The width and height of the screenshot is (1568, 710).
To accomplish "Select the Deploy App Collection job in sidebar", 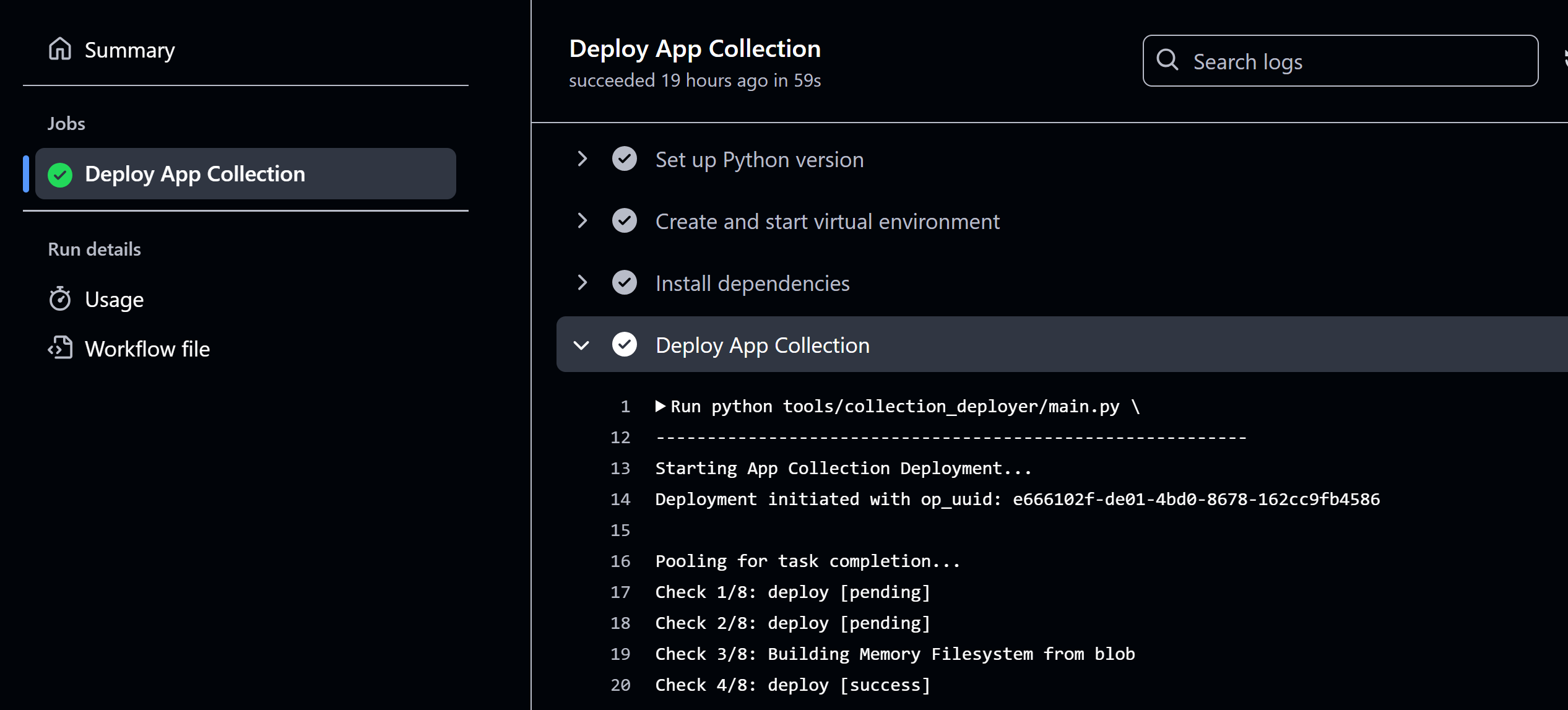I will (195, 174).
